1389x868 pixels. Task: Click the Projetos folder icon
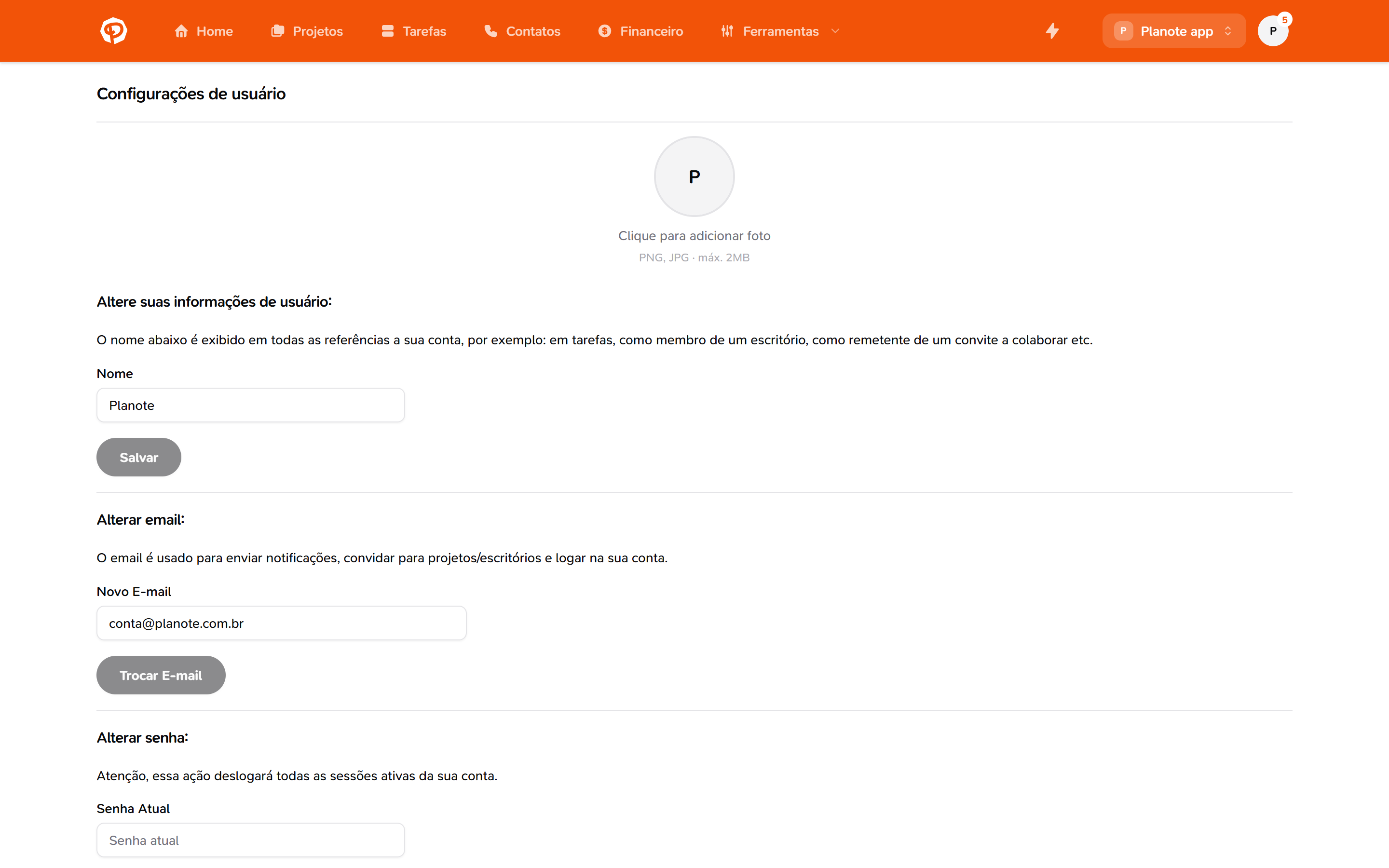(278, 31)
